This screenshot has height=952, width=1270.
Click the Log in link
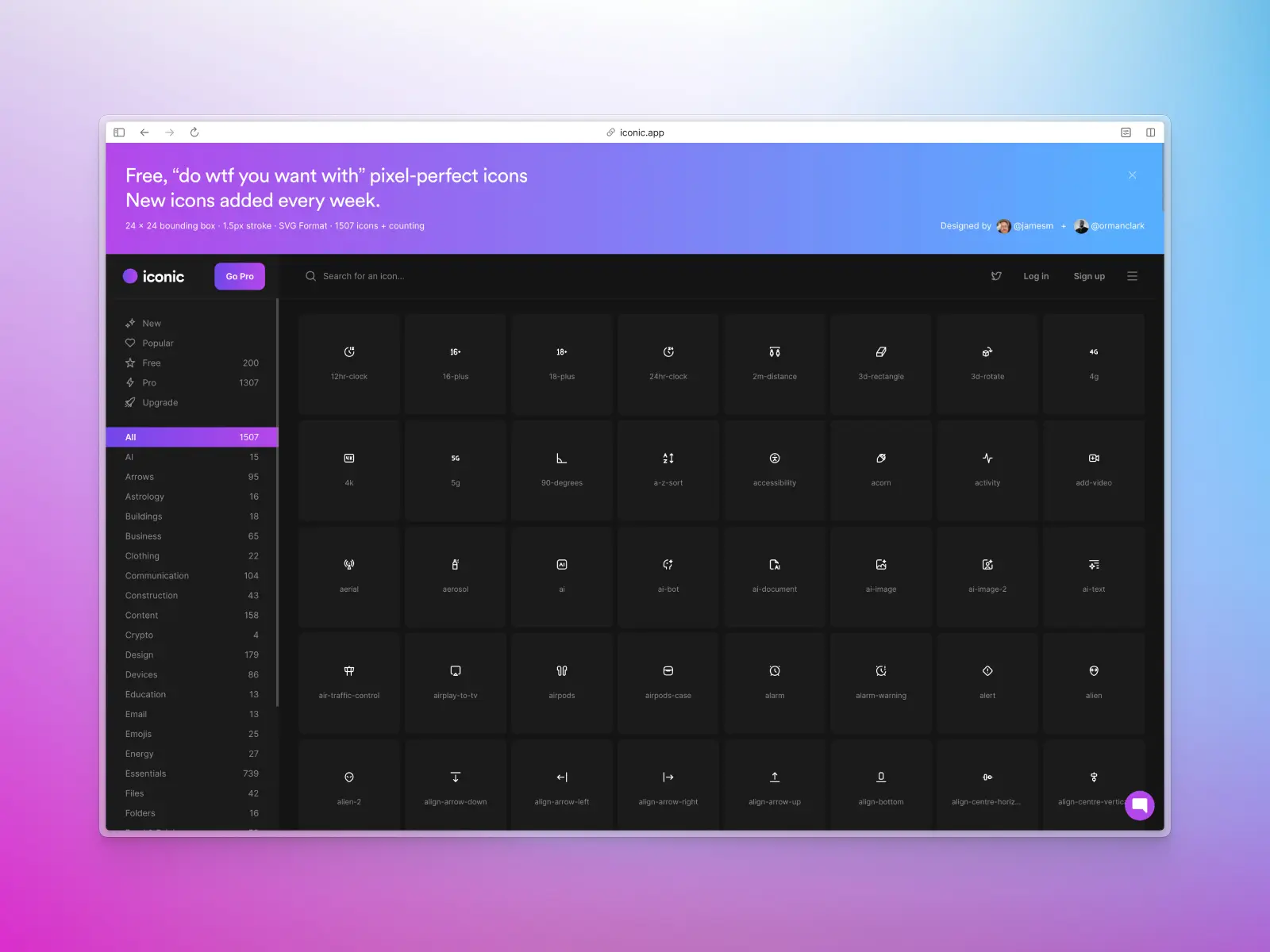(x=1036, y=276)
